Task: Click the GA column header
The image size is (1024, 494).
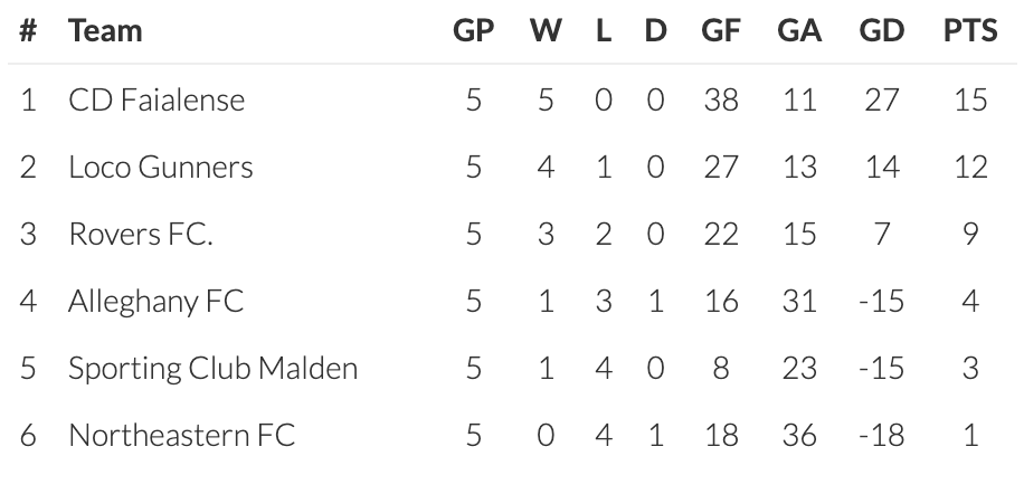Action: (799, 31)
